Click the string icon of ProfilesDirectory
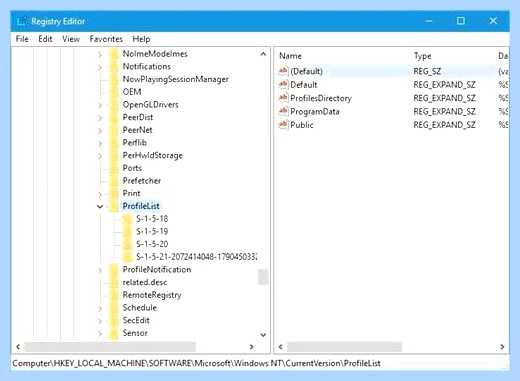Viewport: 520px width, 381px height. [x=283, y=98]
